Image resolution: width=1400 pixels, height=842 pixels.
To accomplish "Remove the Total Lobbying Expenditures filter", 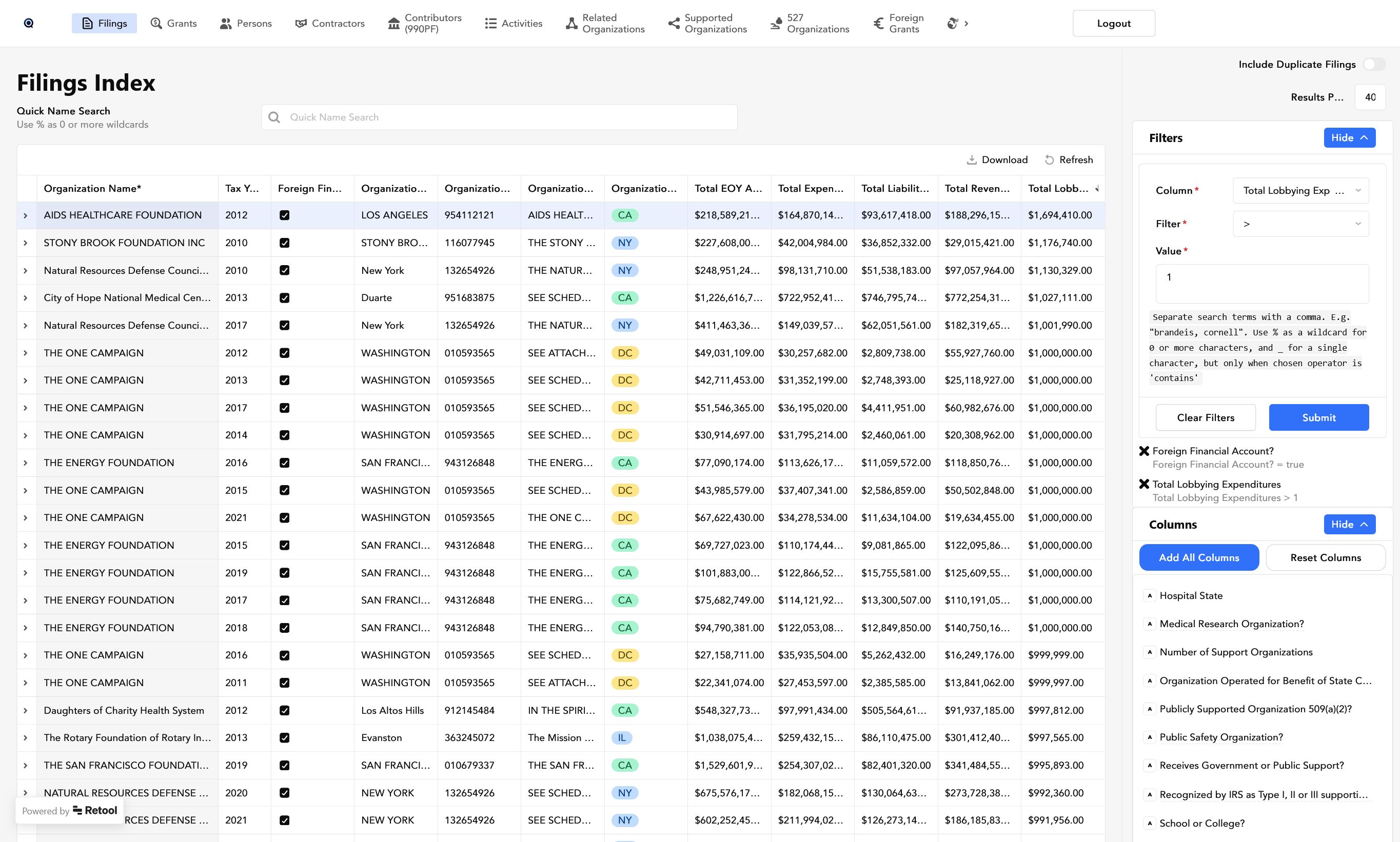I will [1144, 484].
